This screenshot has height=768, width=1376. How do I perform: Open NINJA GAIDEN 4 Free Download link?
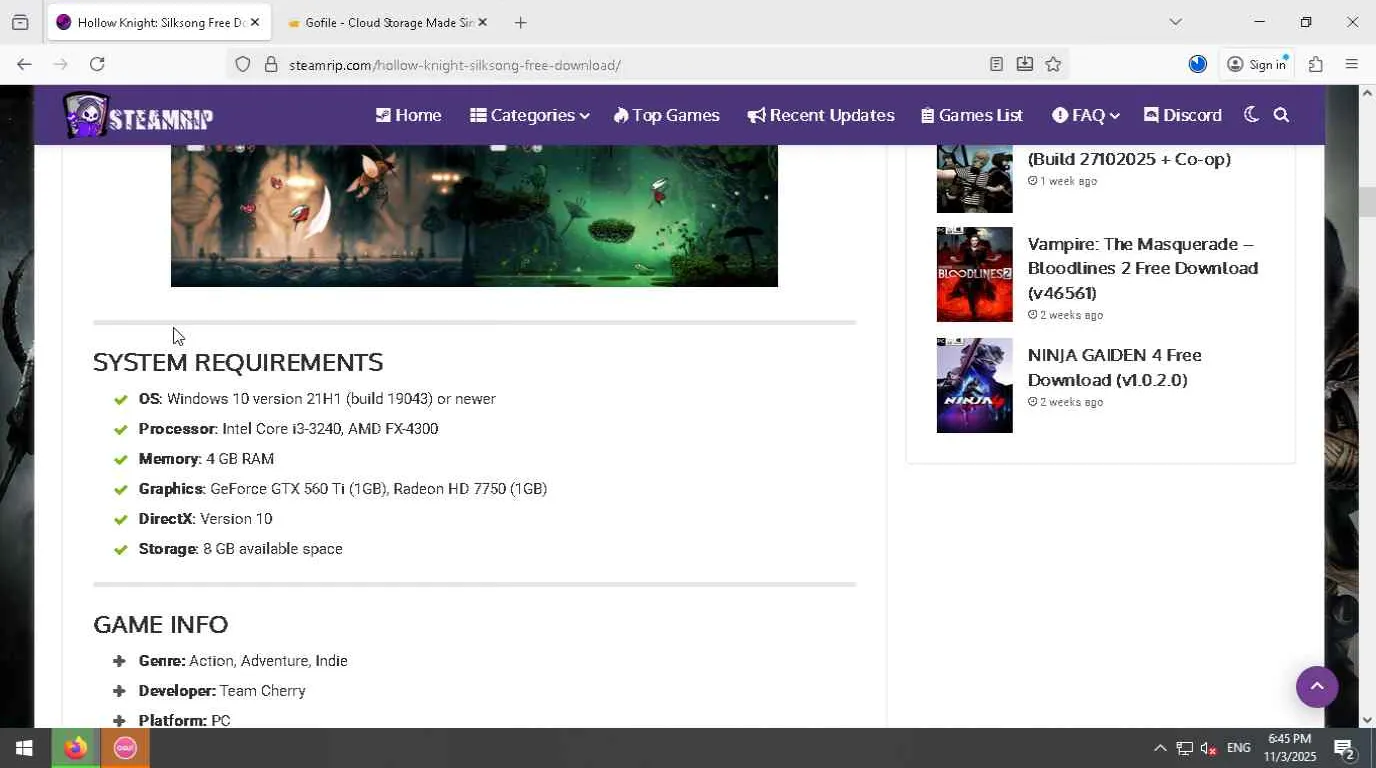1115,367
